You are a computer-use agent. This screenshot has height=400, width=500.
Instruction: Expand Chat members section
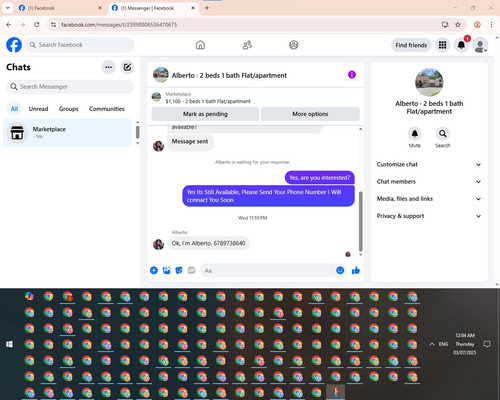pos(429,182)
